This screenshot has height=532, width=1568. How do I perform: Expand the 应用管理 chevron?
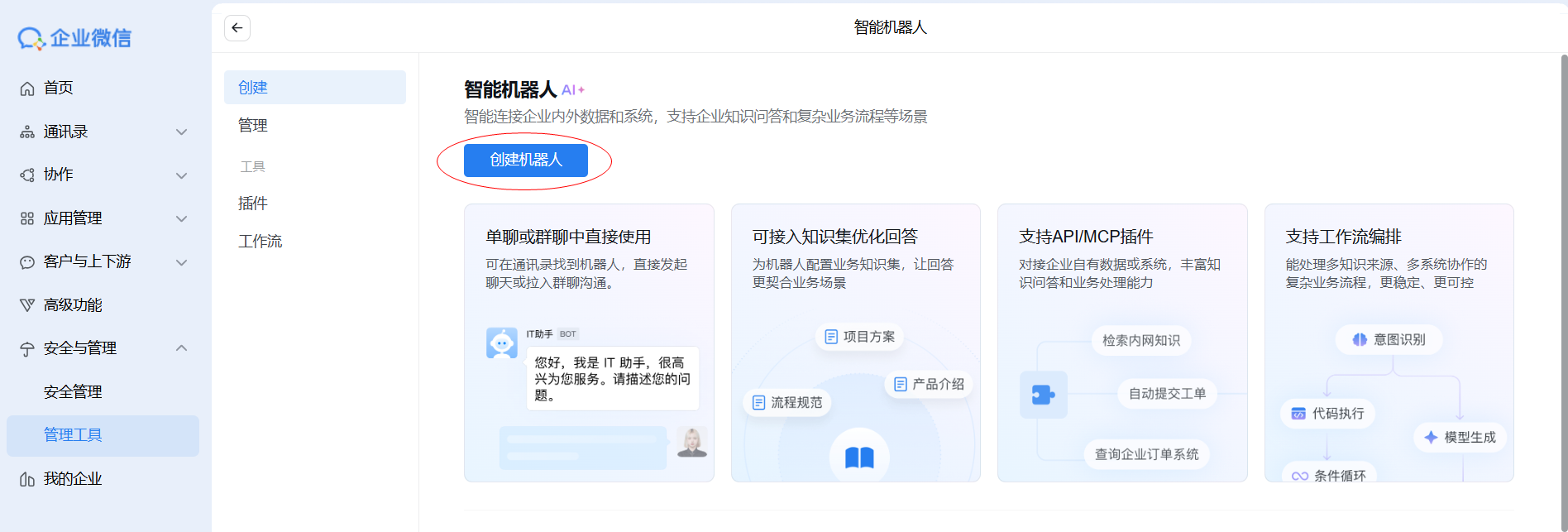pos(182,218)
